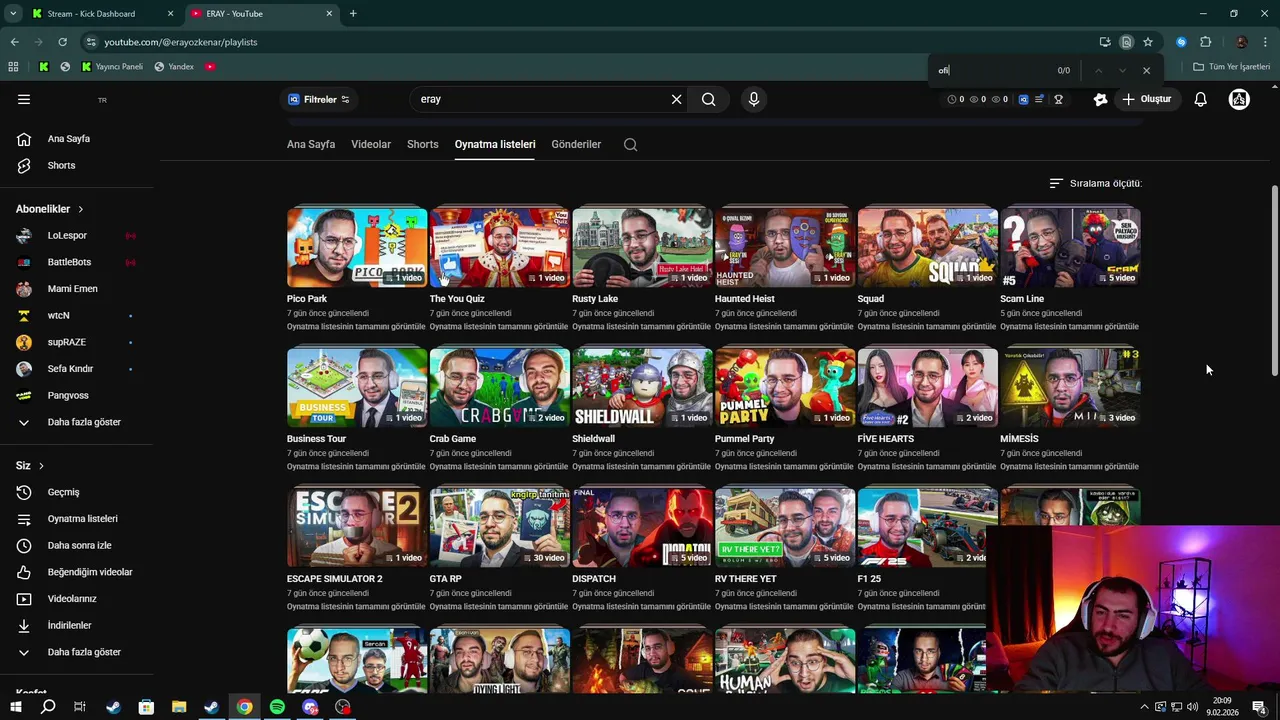
Task: Open the Tüm Yer İşaretleri bookmarks folder
Action: (1232, 67)
